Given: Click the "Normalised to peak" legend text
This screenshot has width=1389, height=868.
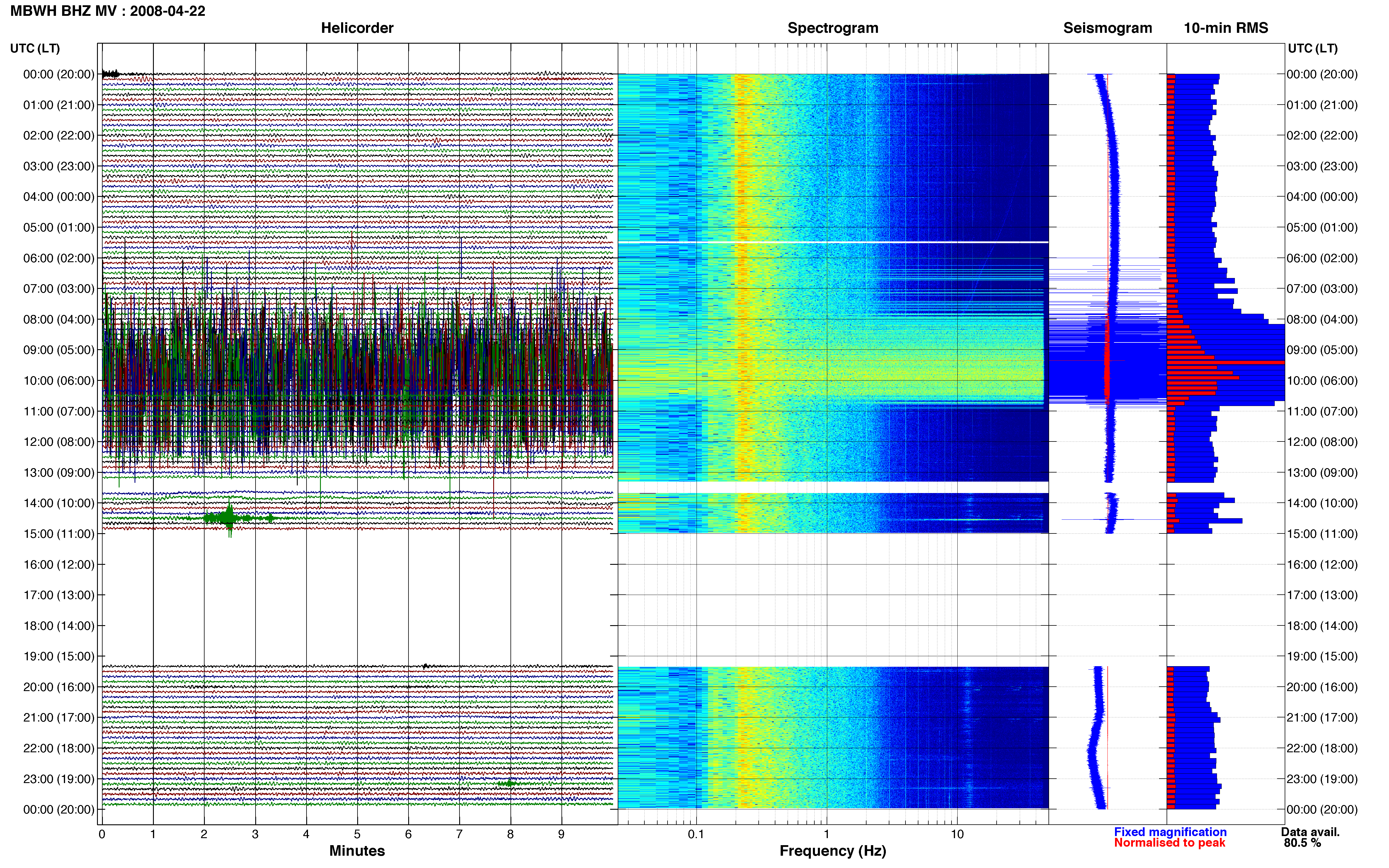Looking at the screenshot, I should point(1170,843).
